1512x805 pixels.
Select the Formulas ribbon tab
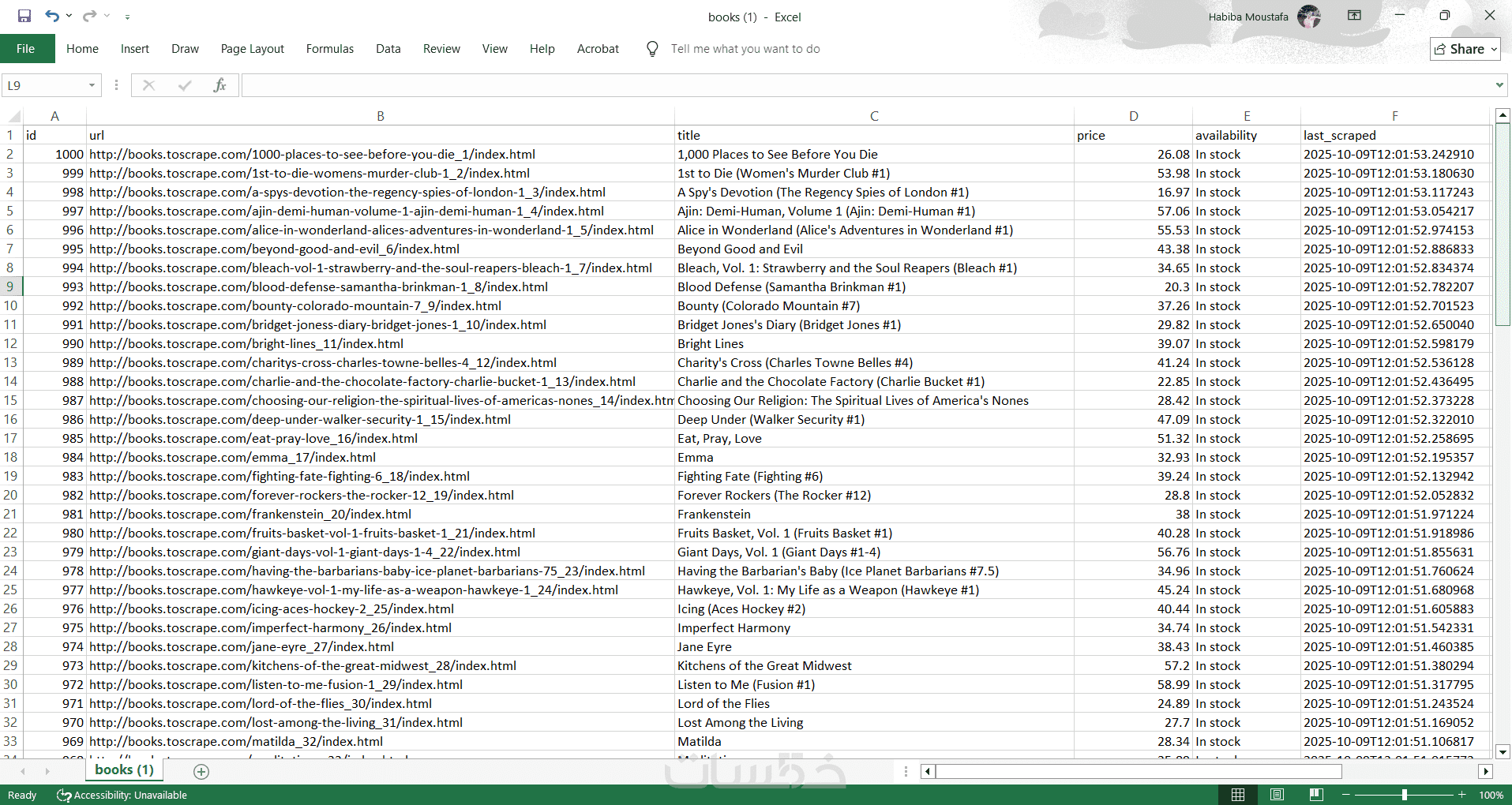point(330,49)
